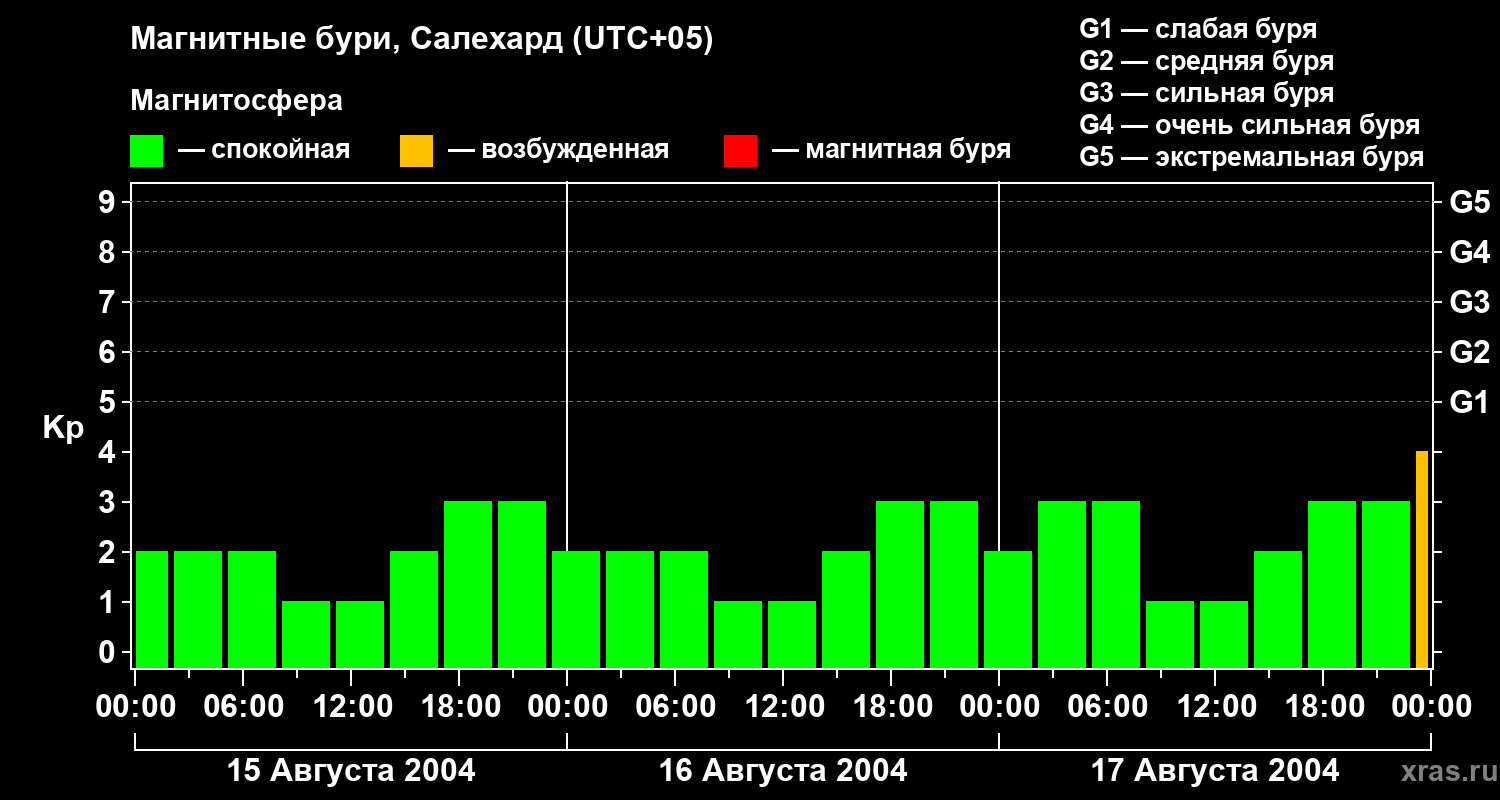This screenshot has height=800, width=1500.
Task: Click the green спокойная legend swatch
Action: tap(147, 150)
